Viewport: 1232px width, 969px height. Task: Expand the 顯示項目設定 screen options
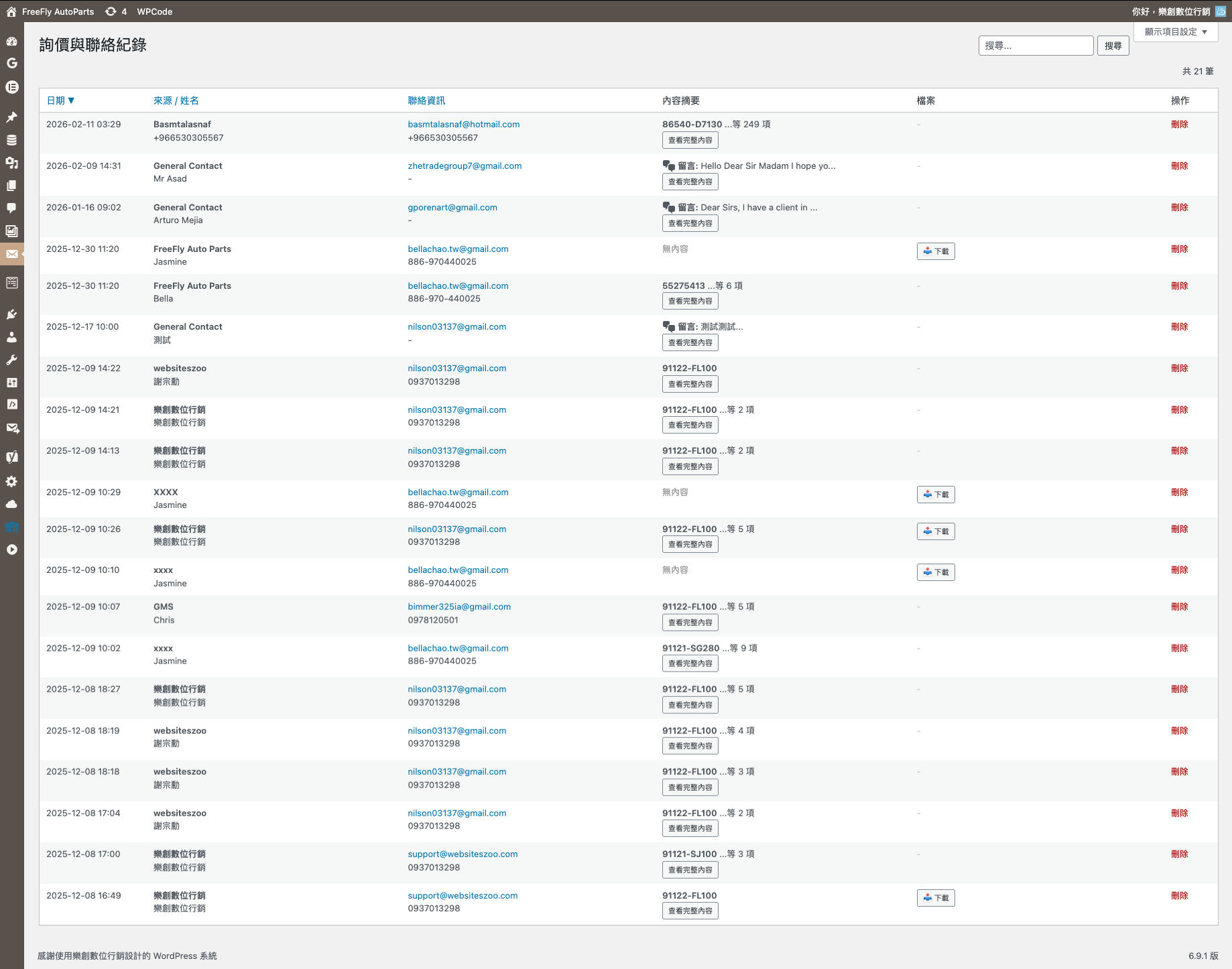click(1176, 31)
